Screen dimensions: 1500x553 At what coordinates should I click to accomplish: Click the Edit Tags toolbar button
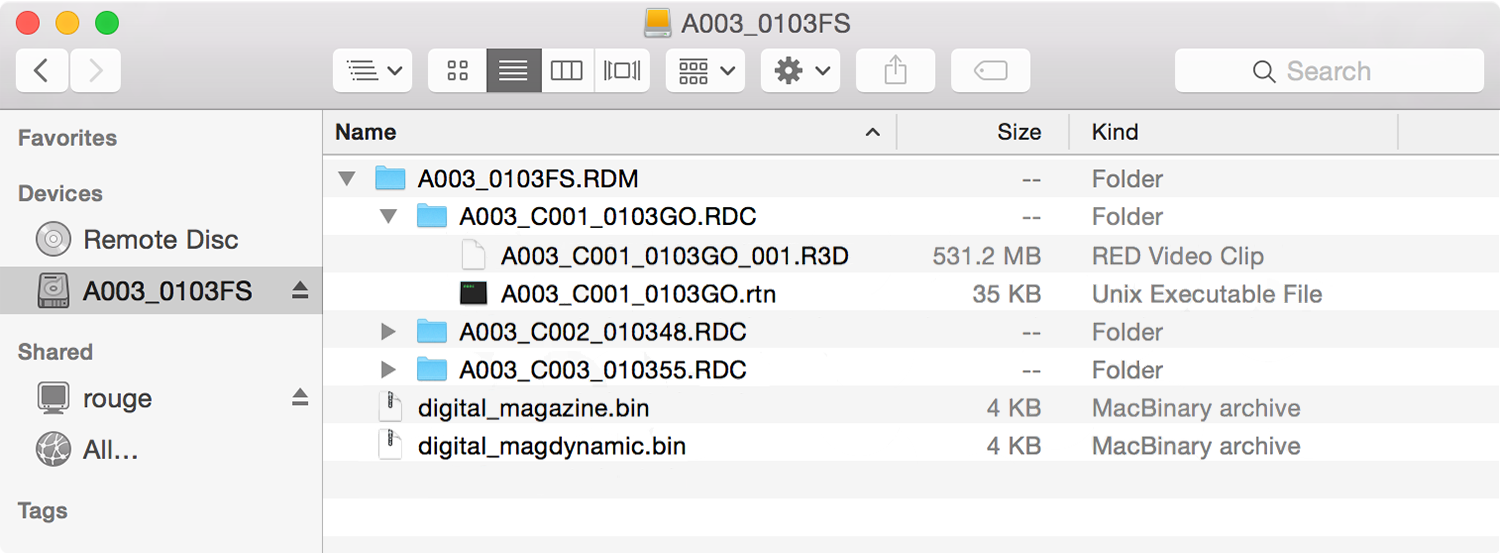(x=991, y=71)
